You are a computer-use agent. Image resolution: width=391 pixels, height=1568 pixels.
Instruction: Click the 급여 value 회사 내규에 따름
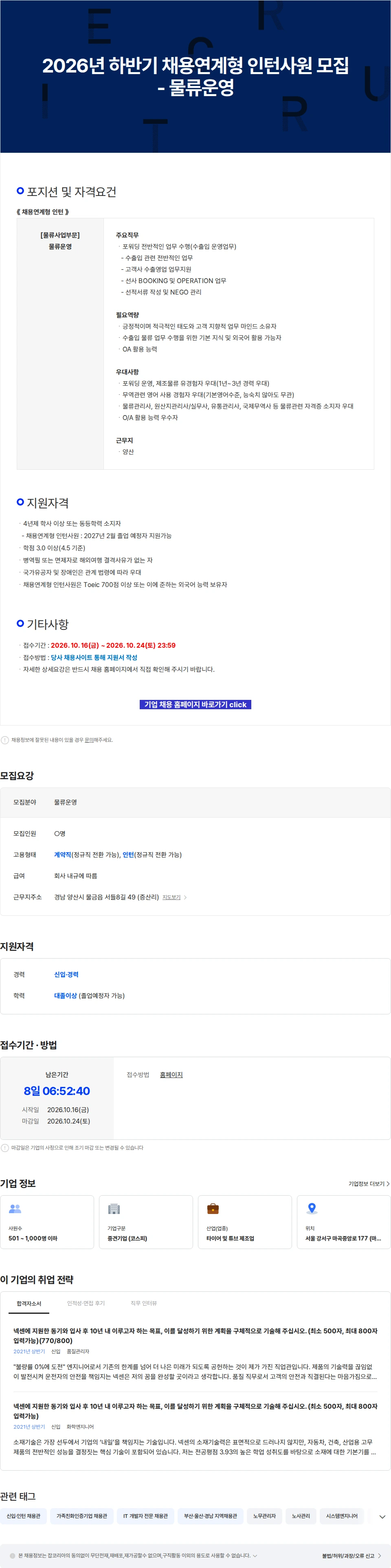point(75,876)
